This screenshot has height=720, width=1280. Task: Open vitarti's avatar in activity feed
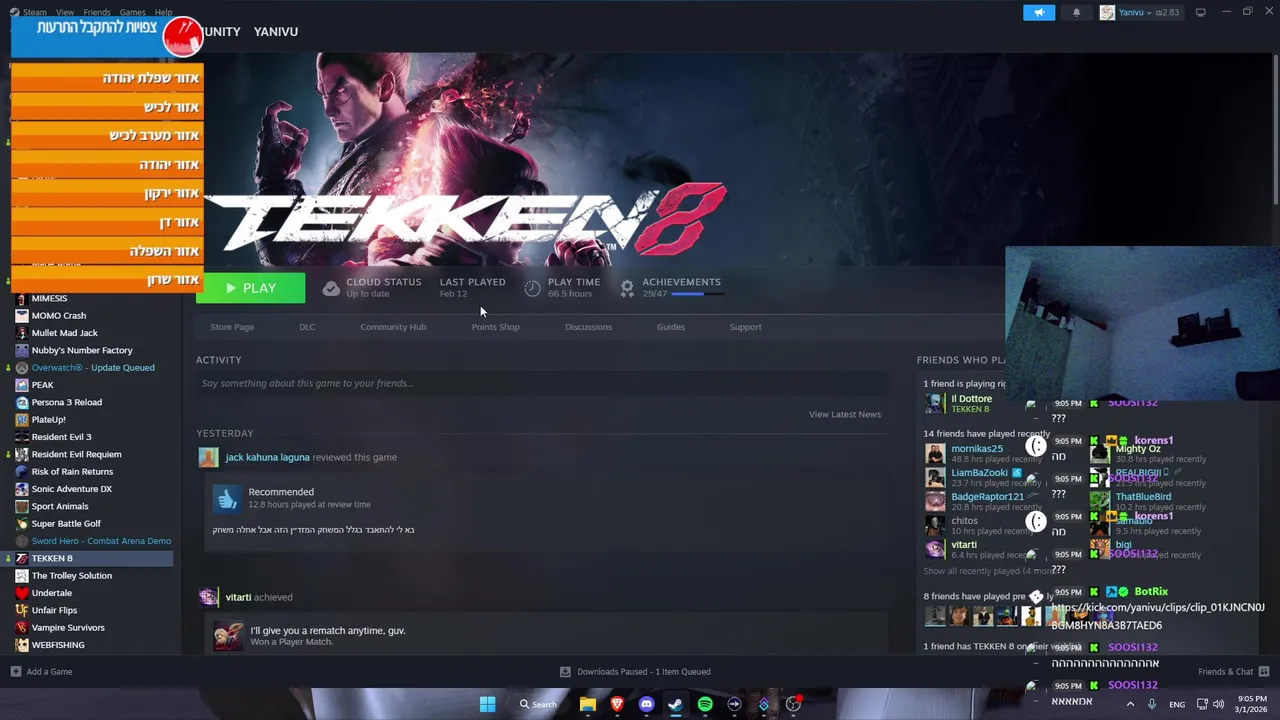(208, 597)
